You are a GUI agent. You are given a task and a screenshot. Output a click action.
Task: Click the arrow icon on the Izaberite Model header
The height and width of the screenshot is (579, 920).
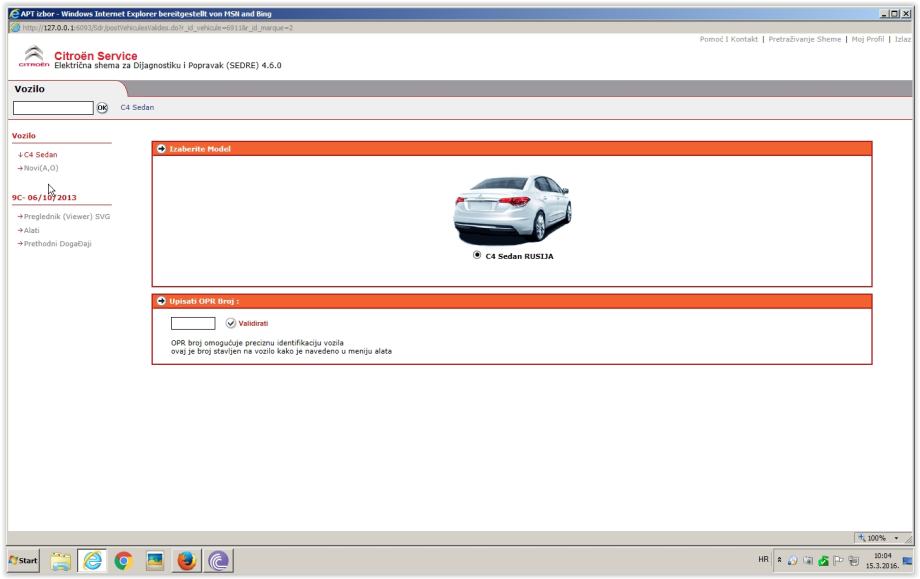tap(161, 149)
